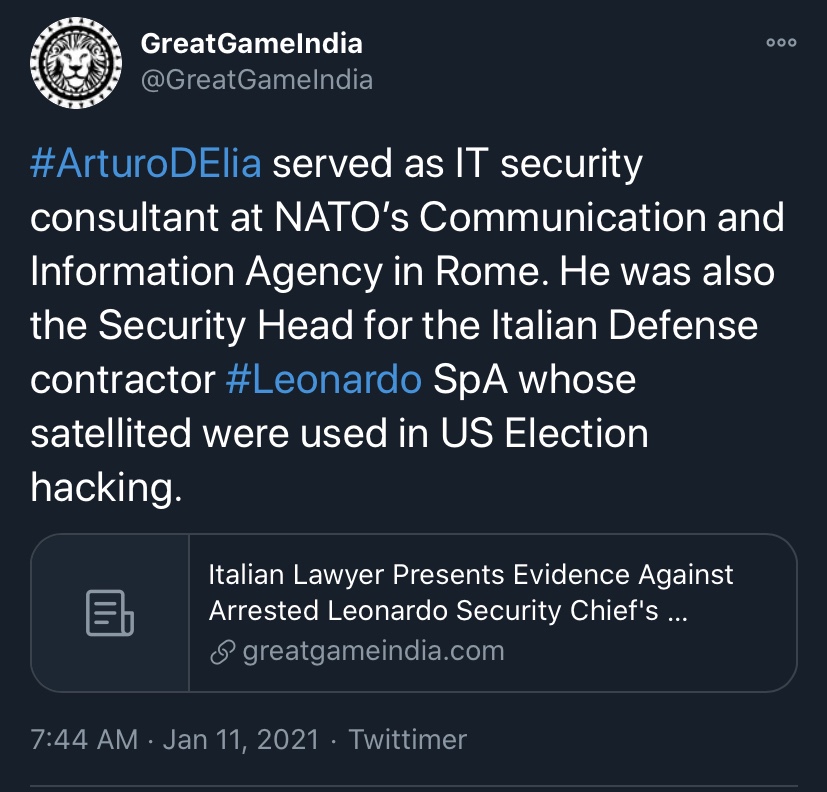Viewport: 827px width, 792px height.
Task: Open the Twittimer source label
Action: point(408,739)
